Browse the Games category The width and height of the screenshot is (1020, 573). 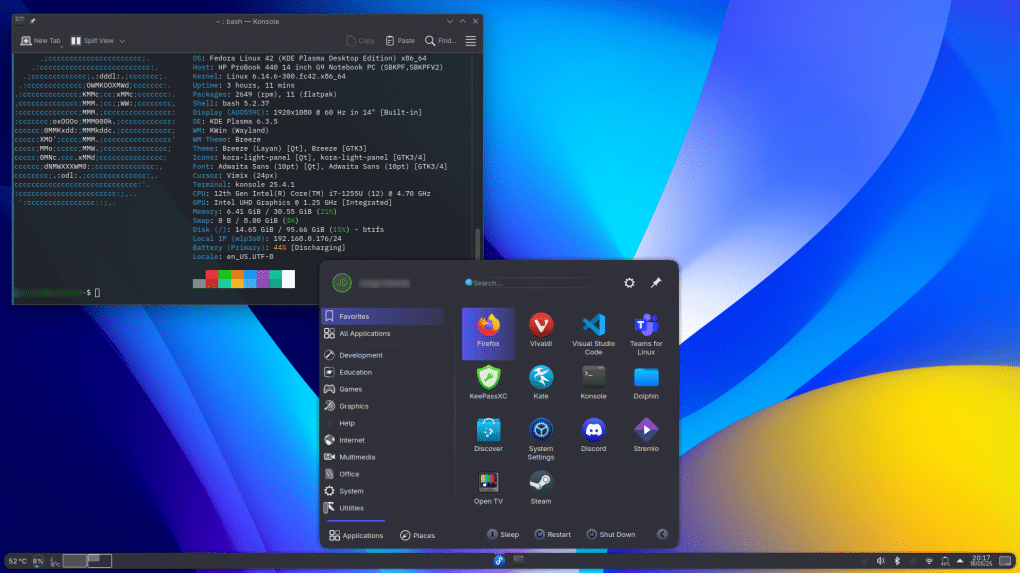pos(382,389)
